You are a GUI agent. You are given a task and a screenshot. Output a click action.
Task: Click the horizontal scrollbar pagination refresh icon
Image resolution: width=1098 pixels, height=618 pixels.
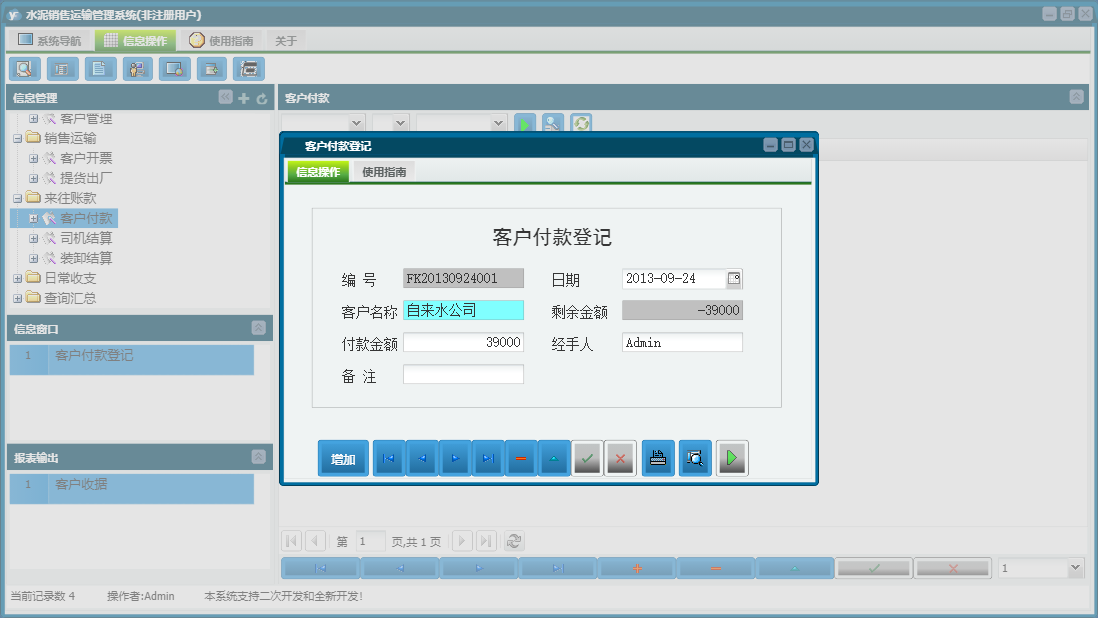514,540
